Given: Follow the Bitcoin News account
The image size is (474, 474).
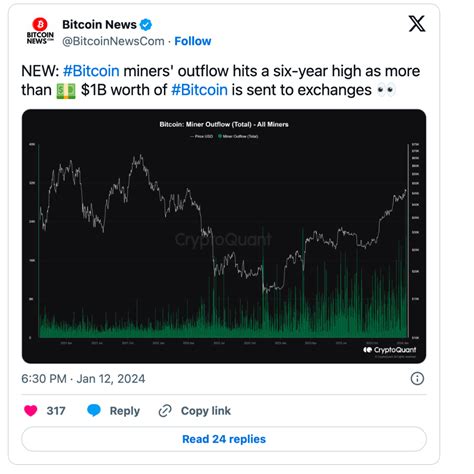Looking at the screenshot, I should click(193, 41).
